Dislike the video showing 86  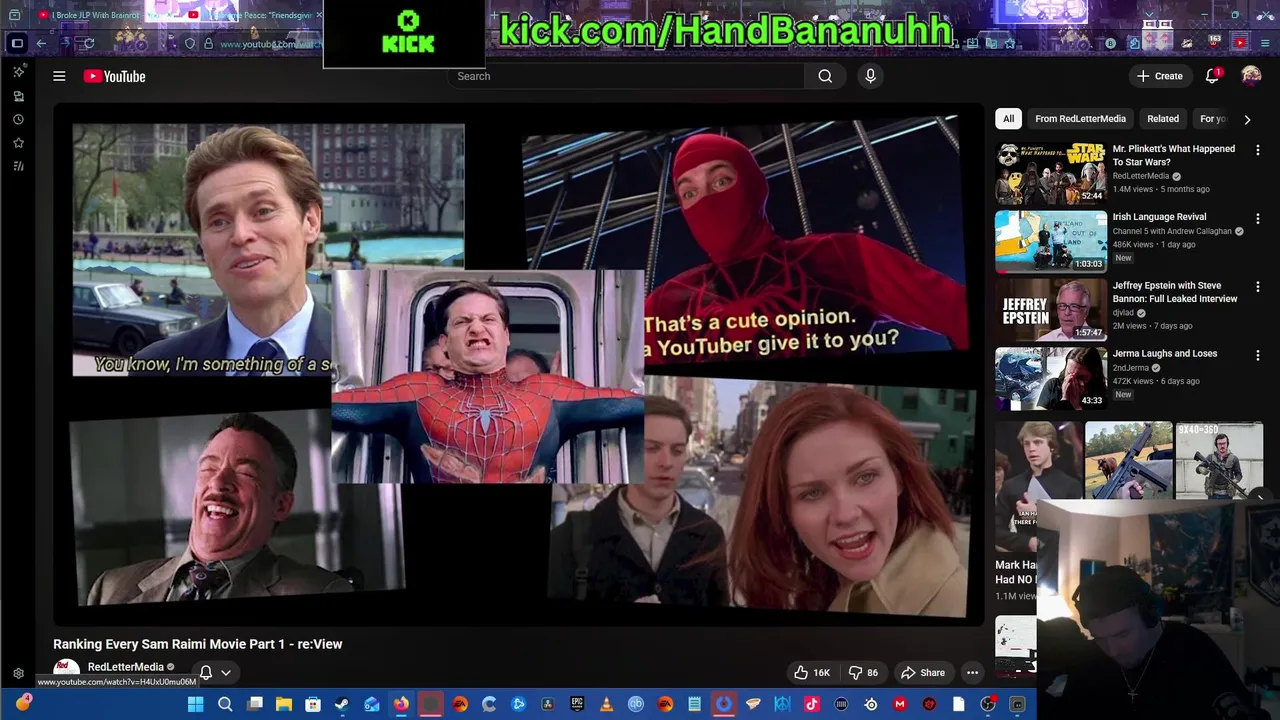[865, 673]
